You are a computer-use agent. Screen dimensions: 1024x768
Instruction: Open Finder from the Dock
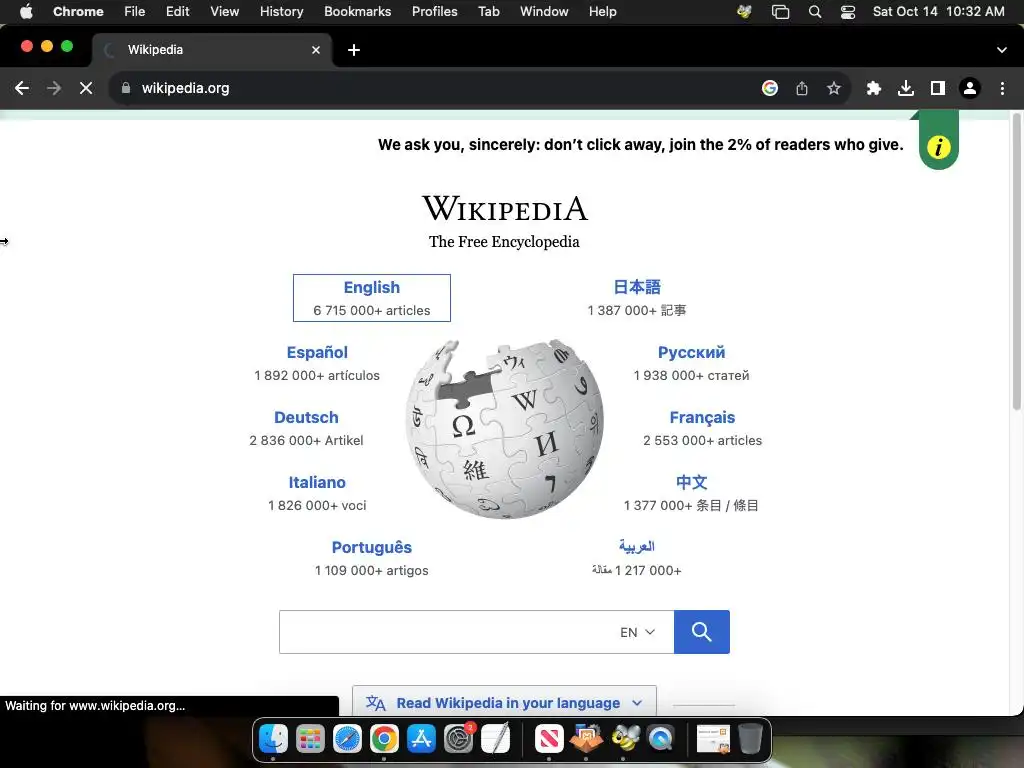coord(273,739)
